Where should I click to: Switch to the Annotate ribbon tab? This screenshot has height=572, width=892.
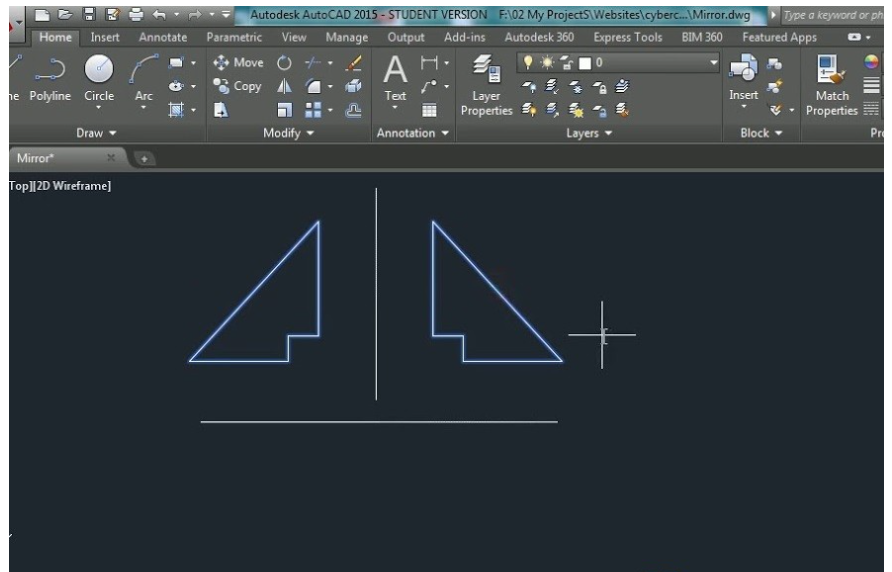pos(162,37)
